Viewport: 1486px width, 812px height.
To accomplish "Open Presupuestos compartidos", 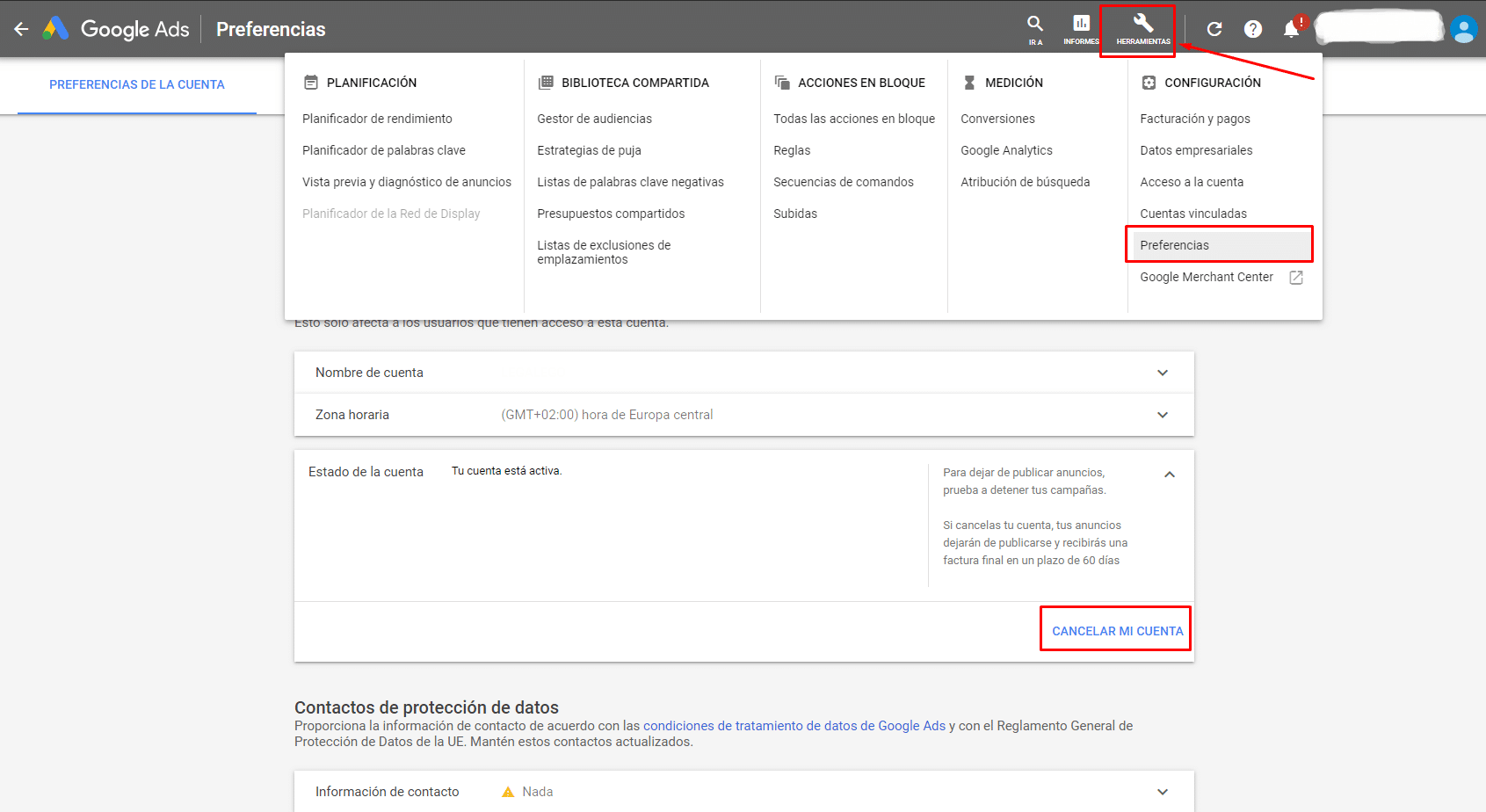I will (x=611, y=214).
